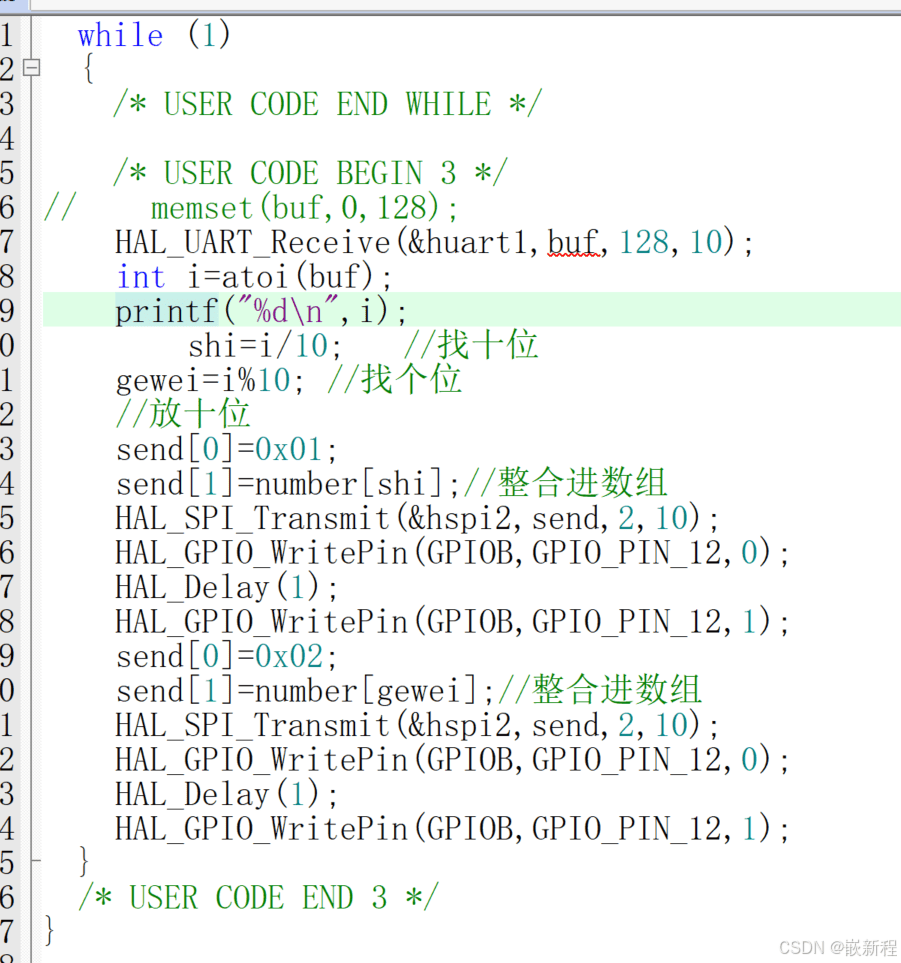Click the printf call on highlighted line

click(260, 311)
